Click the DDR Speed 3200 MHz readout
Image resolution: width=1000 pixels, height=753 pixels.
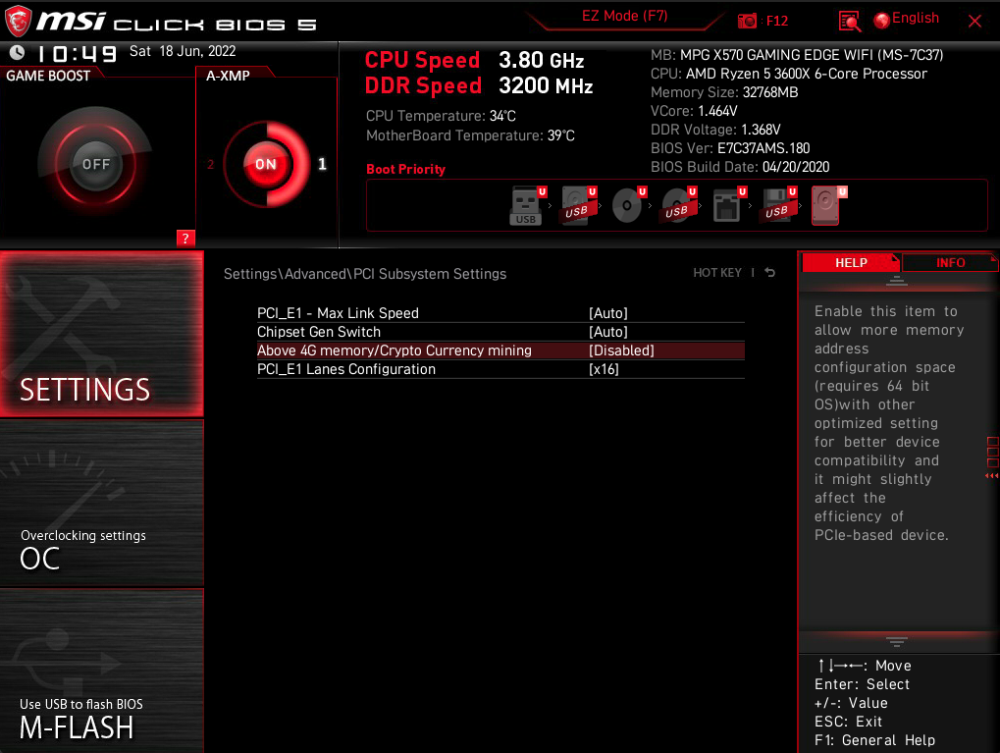[479, 85]
